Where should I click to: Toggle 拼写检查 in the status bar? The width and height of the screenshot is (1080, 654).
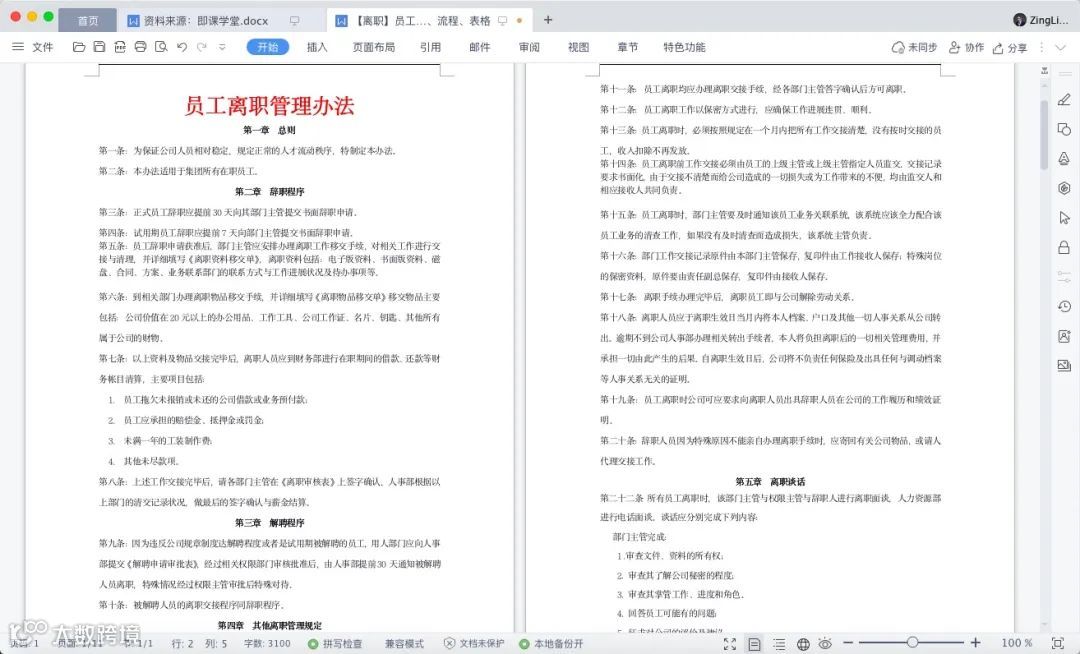tap(335, 644)
